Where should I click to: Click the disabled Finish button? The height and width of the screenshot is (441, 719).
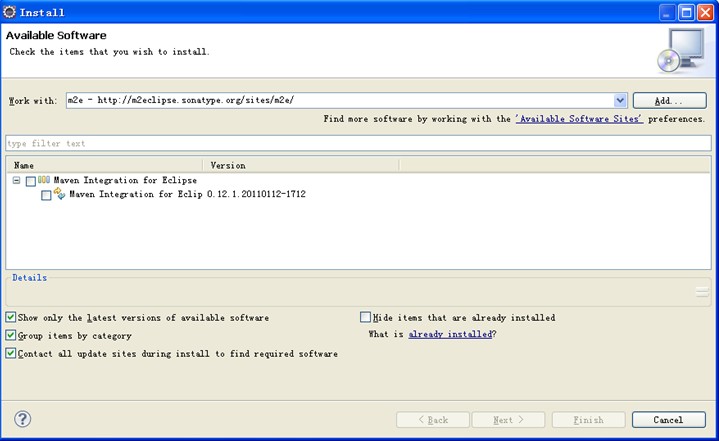point(589,419)
